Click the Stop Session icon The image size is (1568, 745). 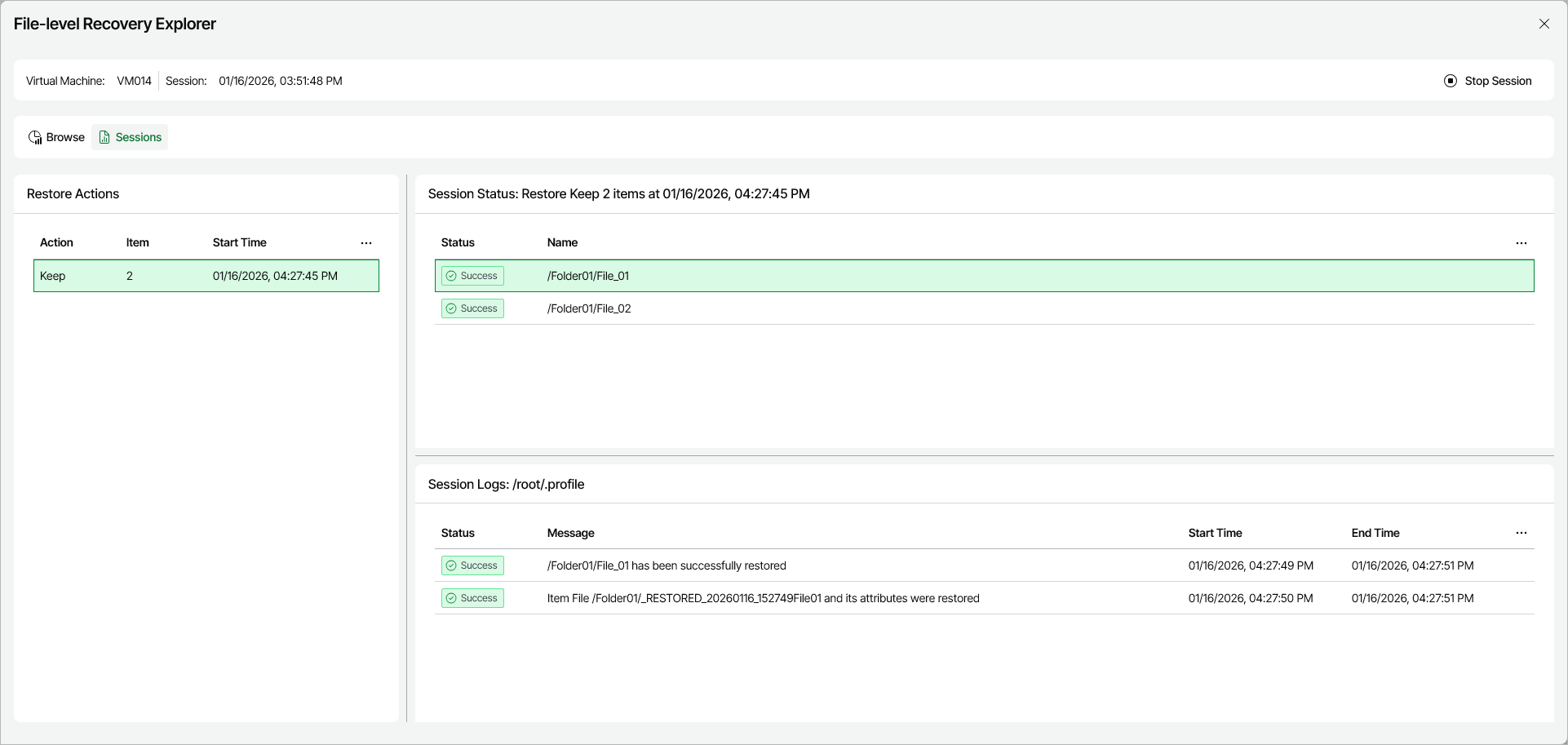(1451, 81)
